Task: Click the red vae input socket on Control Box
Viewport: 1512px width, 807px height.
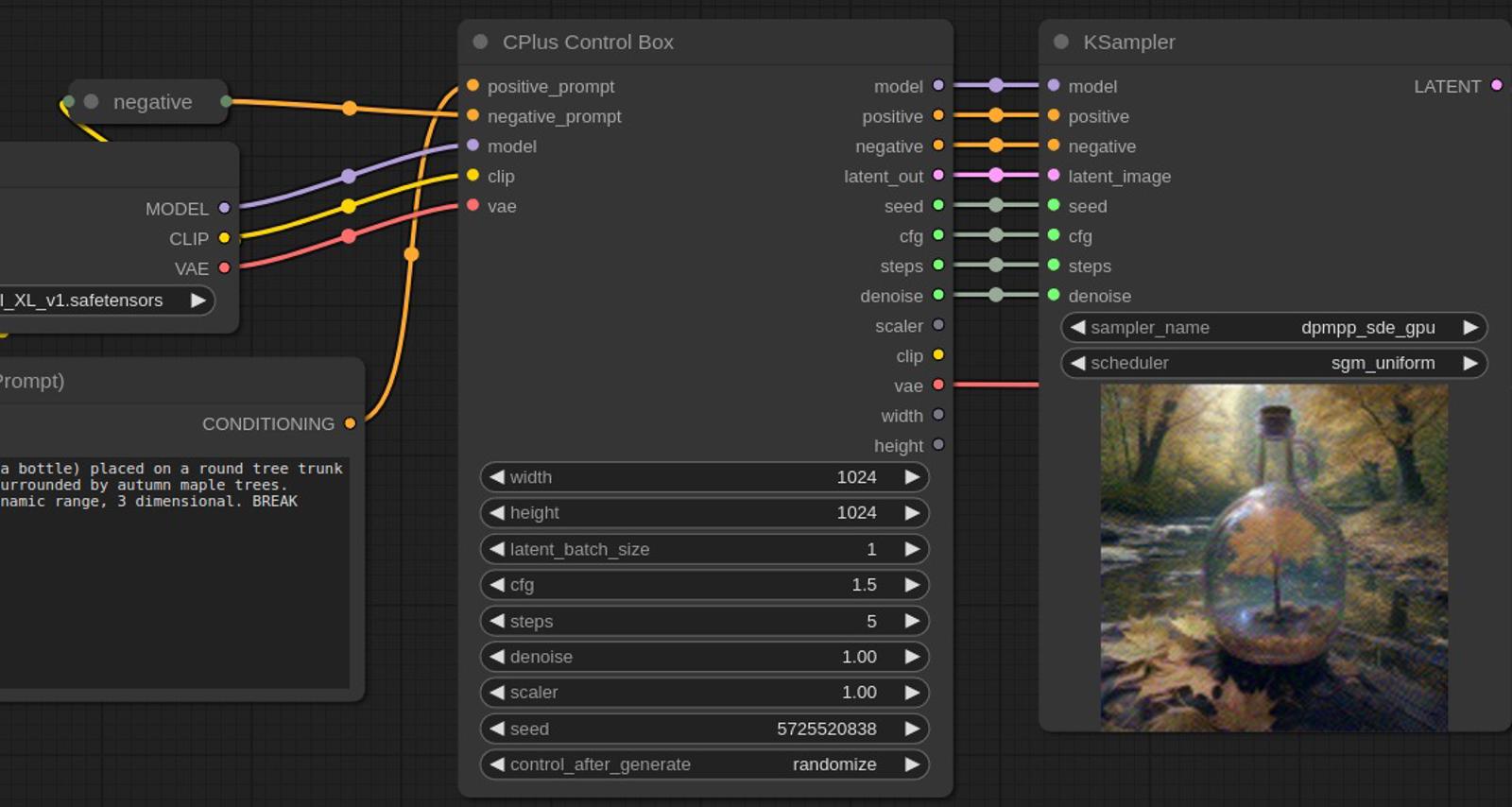Action: (472, 205)
